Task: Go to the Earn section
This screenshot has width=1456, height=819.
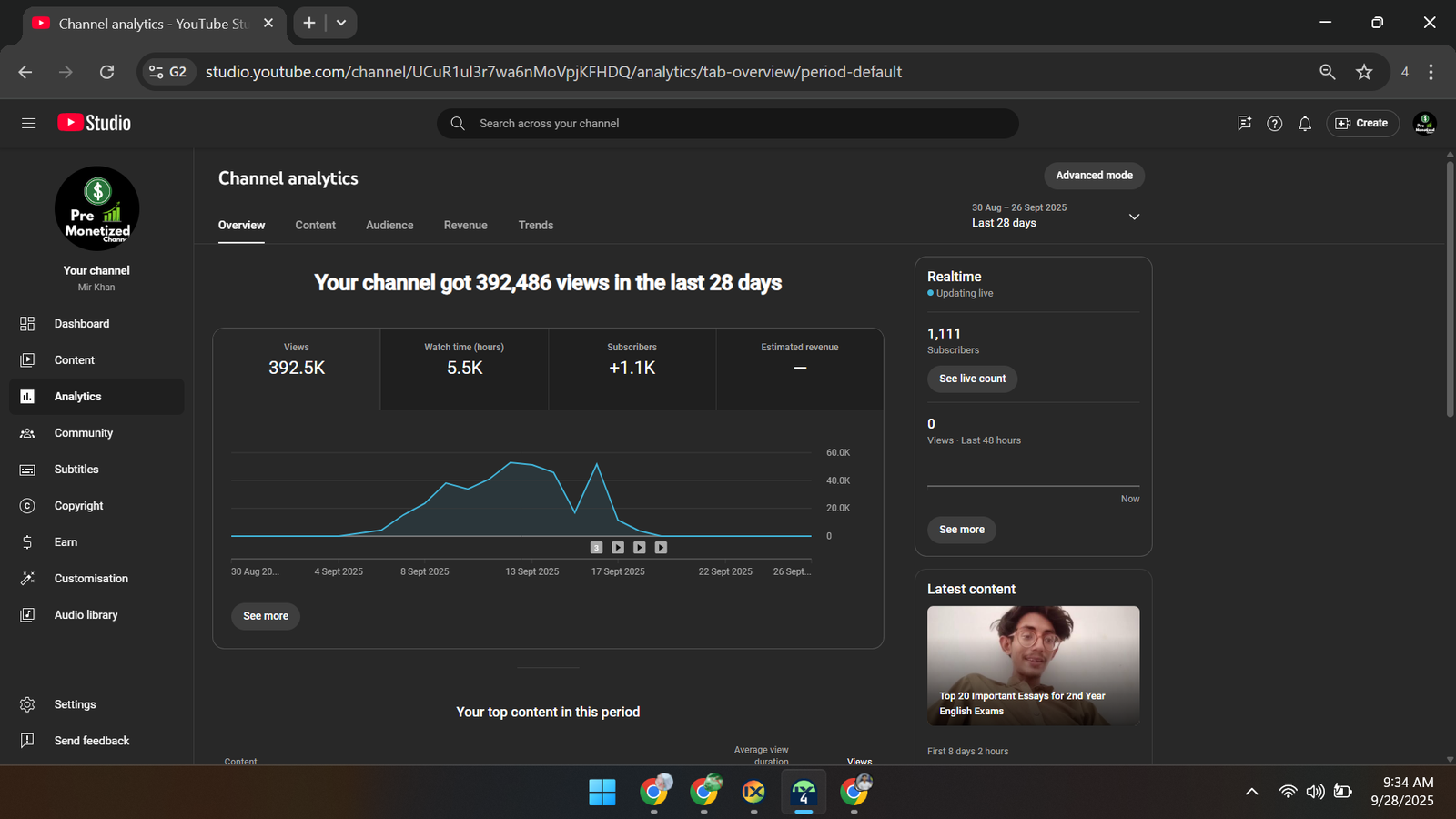Action: pyautogui.click(x=66, y=542)
